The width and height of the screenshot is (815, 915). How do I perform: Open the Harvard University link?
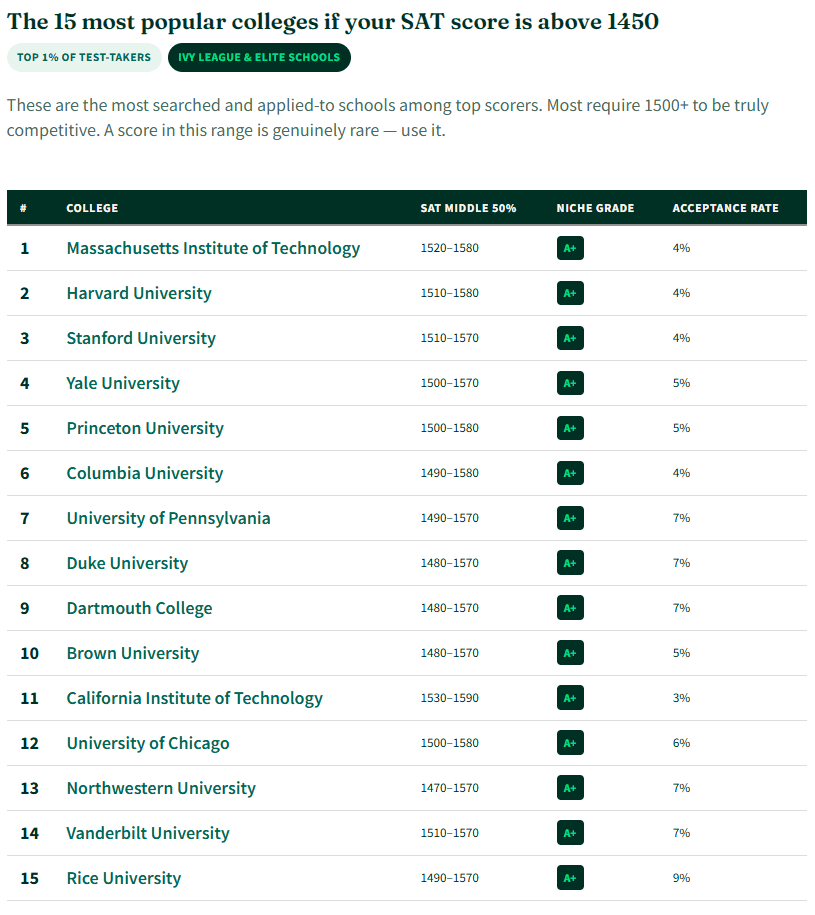click(139, 294)
